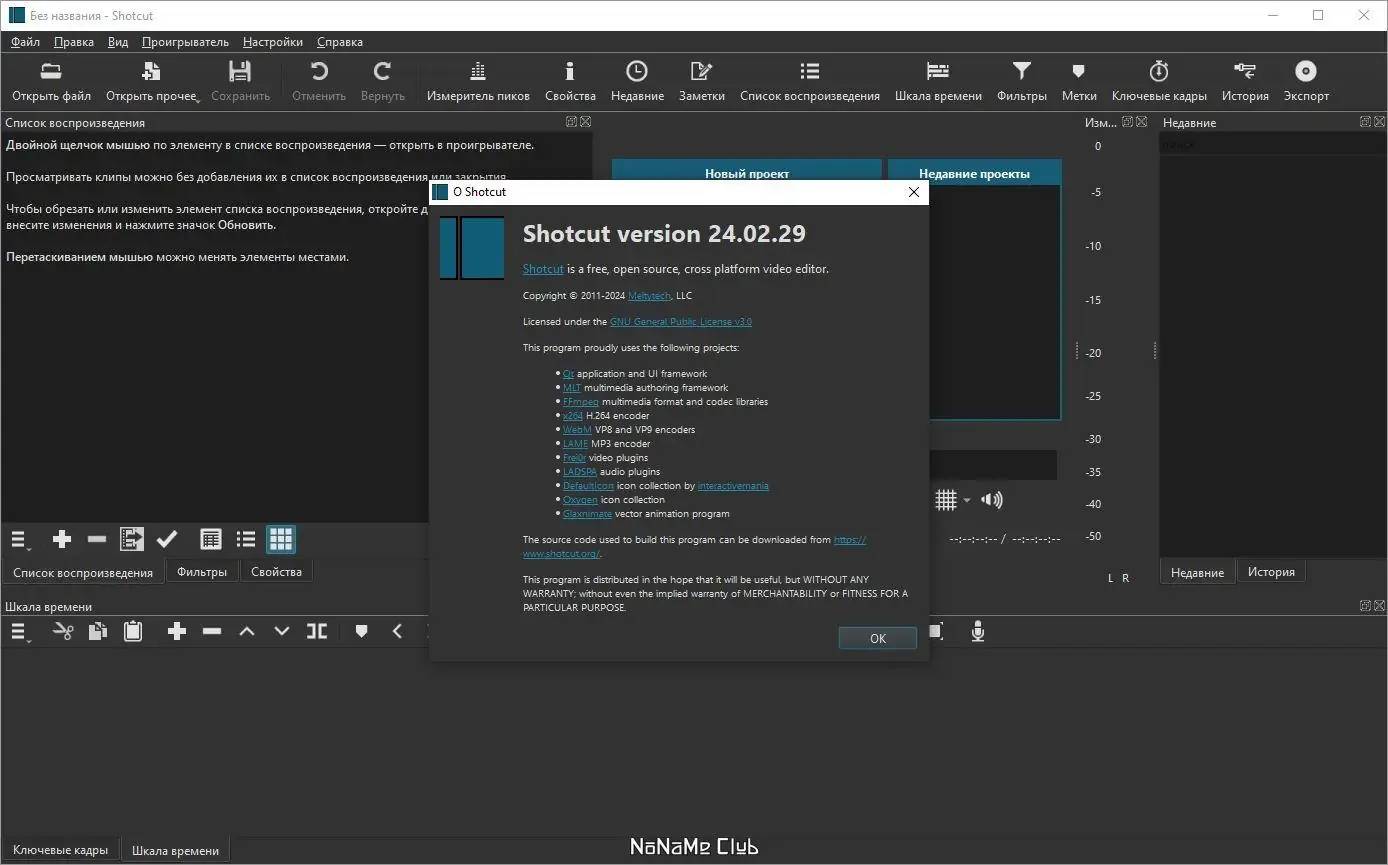This screenshot has height=865, width=1388.
Task: Switch playlist to detailed table view
Action: point(211,540)
